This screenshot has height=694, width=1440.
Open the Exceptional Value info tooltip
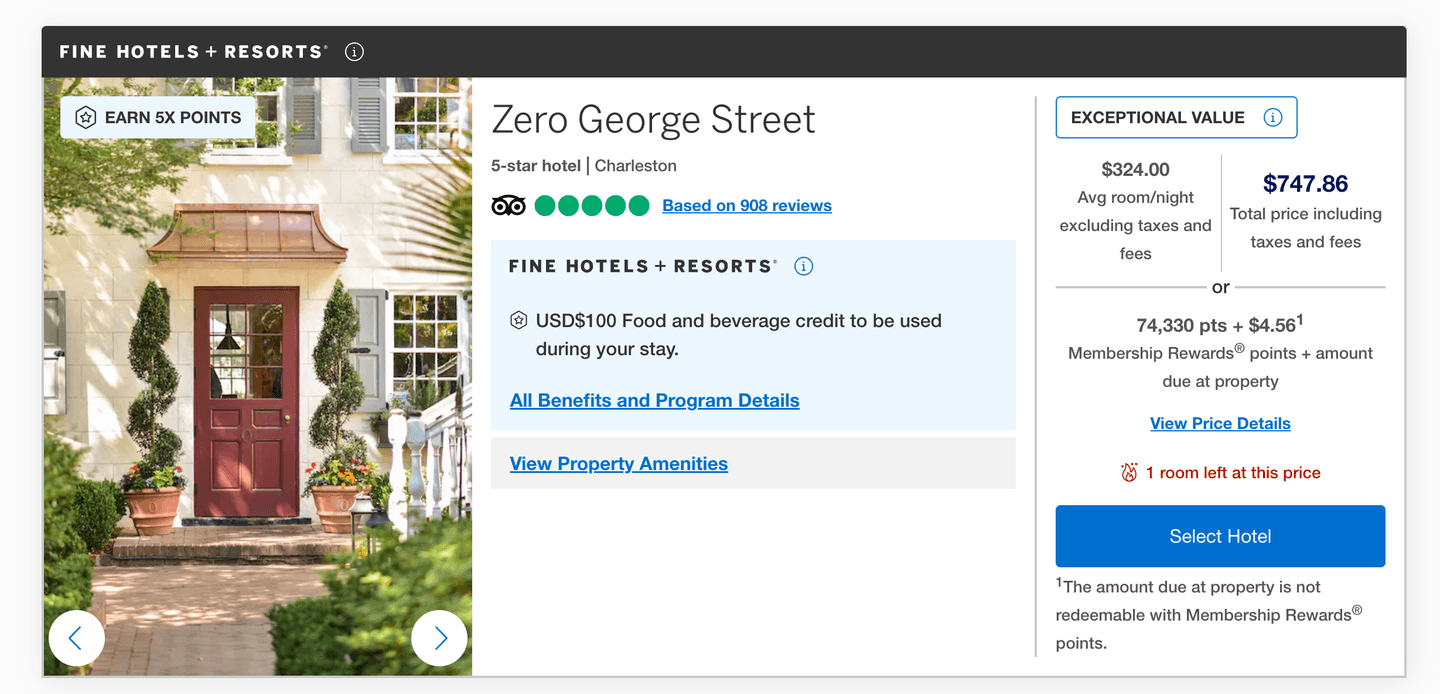pos(1273,118)
